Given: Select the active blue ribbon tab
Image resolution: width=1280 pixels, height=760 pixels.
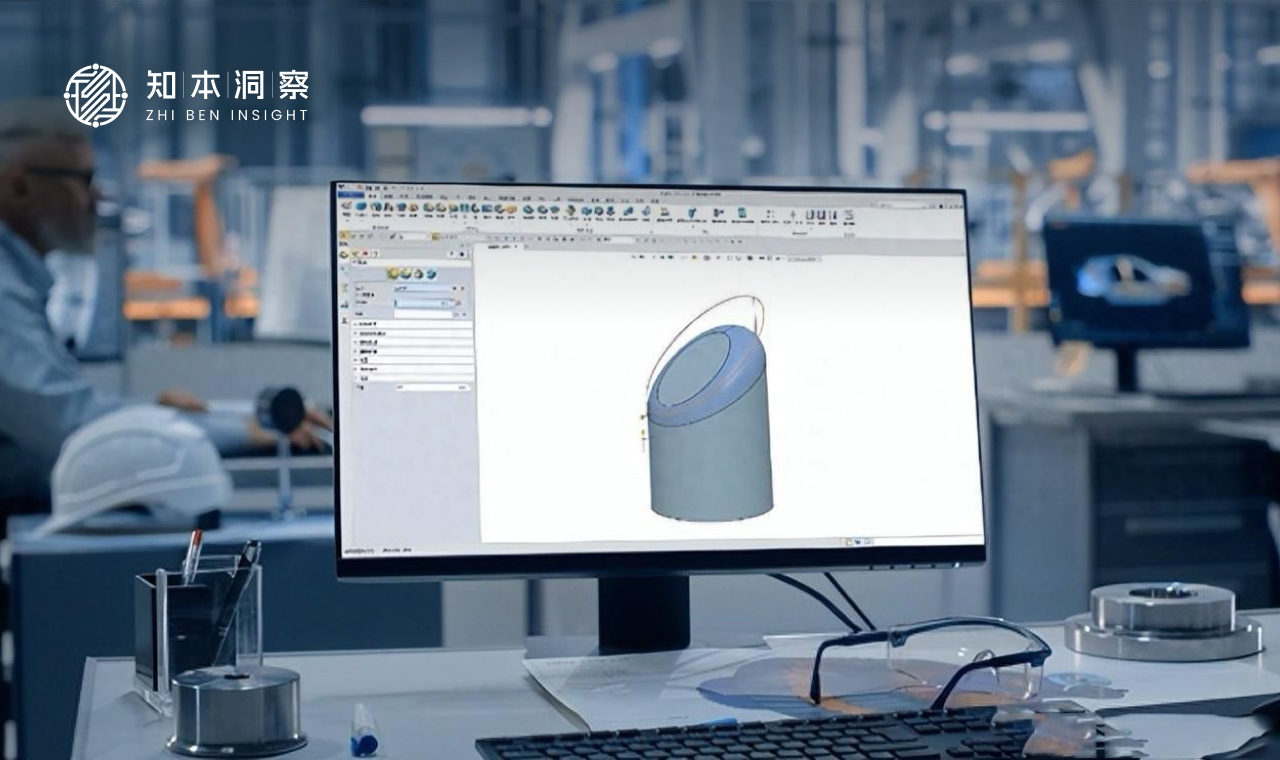Looking at the screenshot, I should (350, 195).
